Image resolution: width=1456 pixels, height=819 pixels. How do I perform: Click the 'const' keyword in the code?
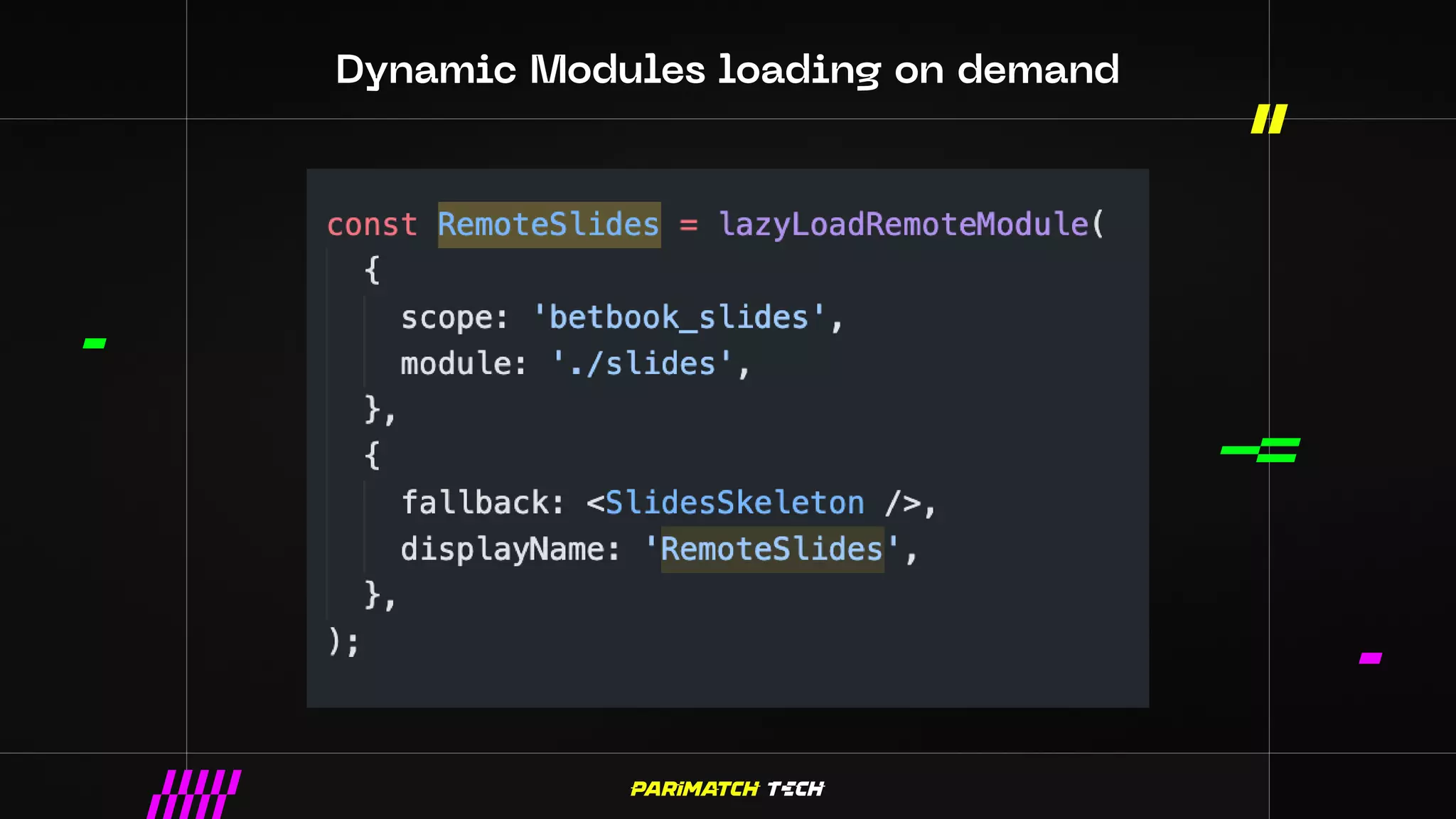pos(372,225)
